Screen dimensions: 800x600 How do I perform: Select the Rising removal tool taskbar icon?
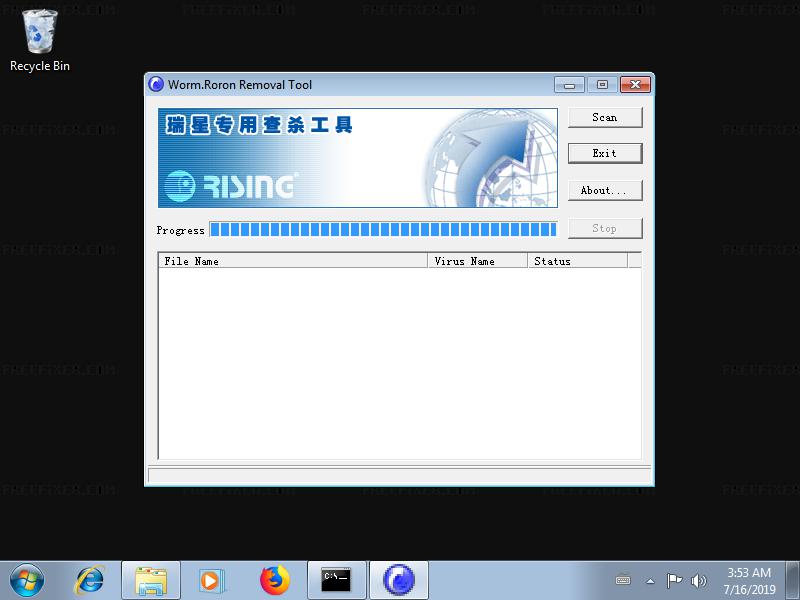point(399,580)
